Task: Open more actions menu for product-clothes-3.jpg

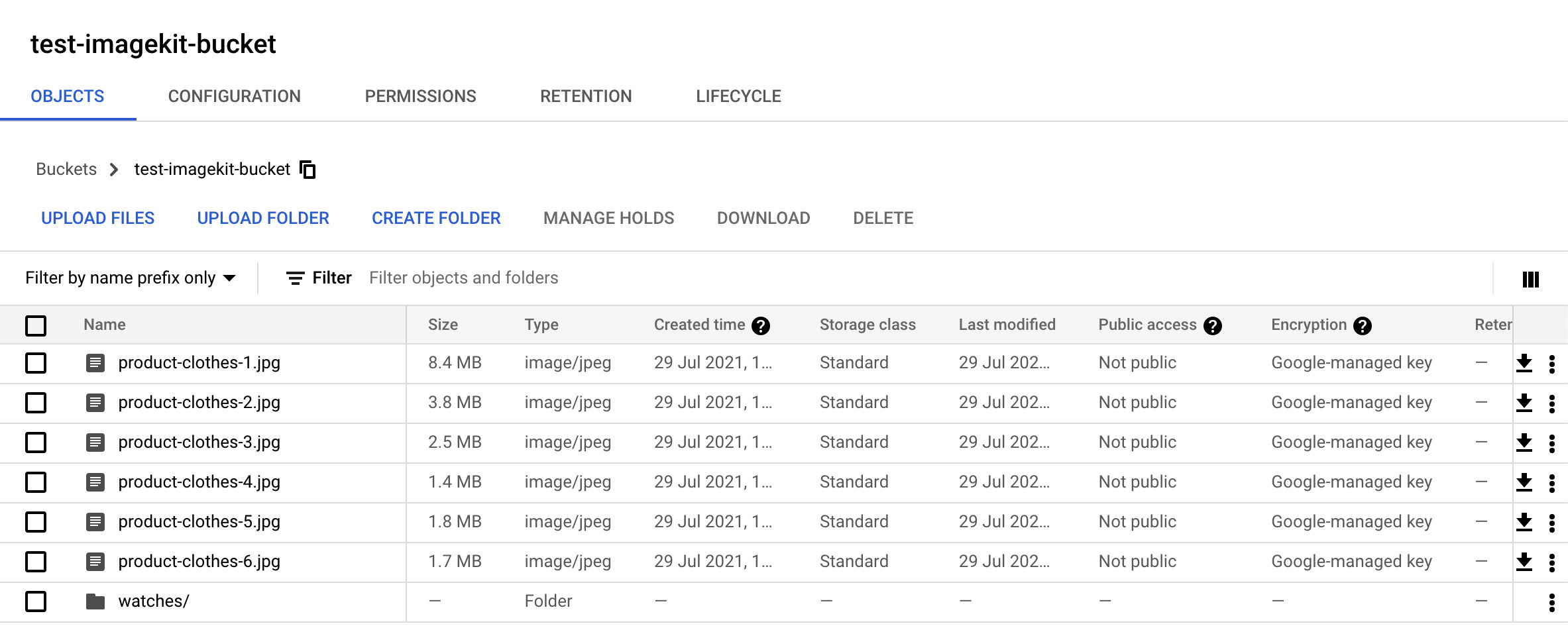Action: click(1551, 443)
